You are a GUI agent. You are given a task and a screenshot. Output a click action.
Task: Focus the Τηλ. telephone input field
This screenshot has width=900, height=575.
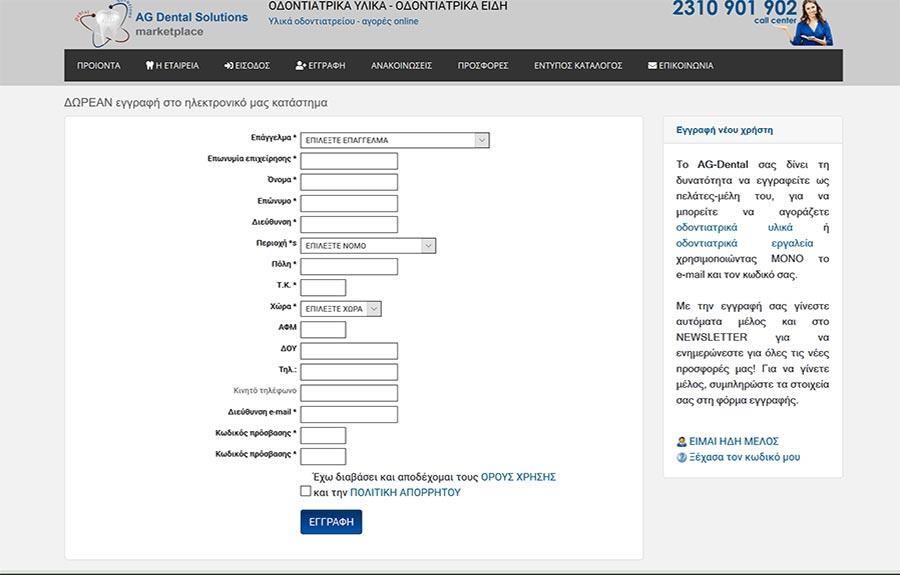tap(349, 372)
